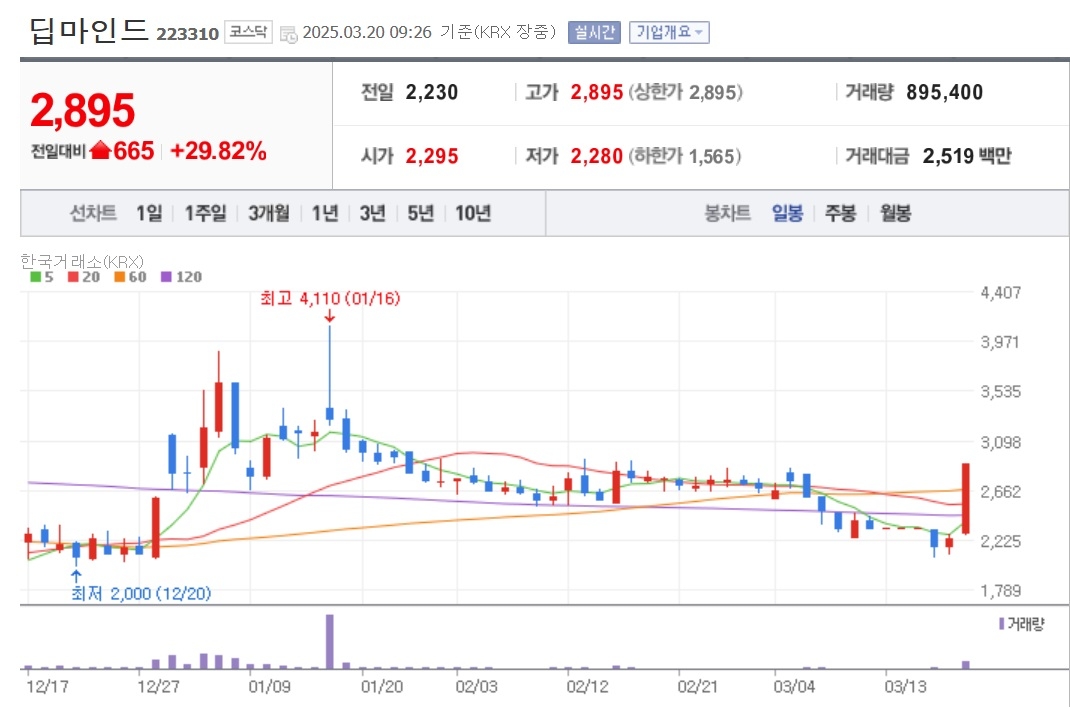Image resolution: width=1070 pixels, height=707 pixels.
Task: Click the 2025.03.20 09:26 timestamp
Action: (x=367, y=33)
